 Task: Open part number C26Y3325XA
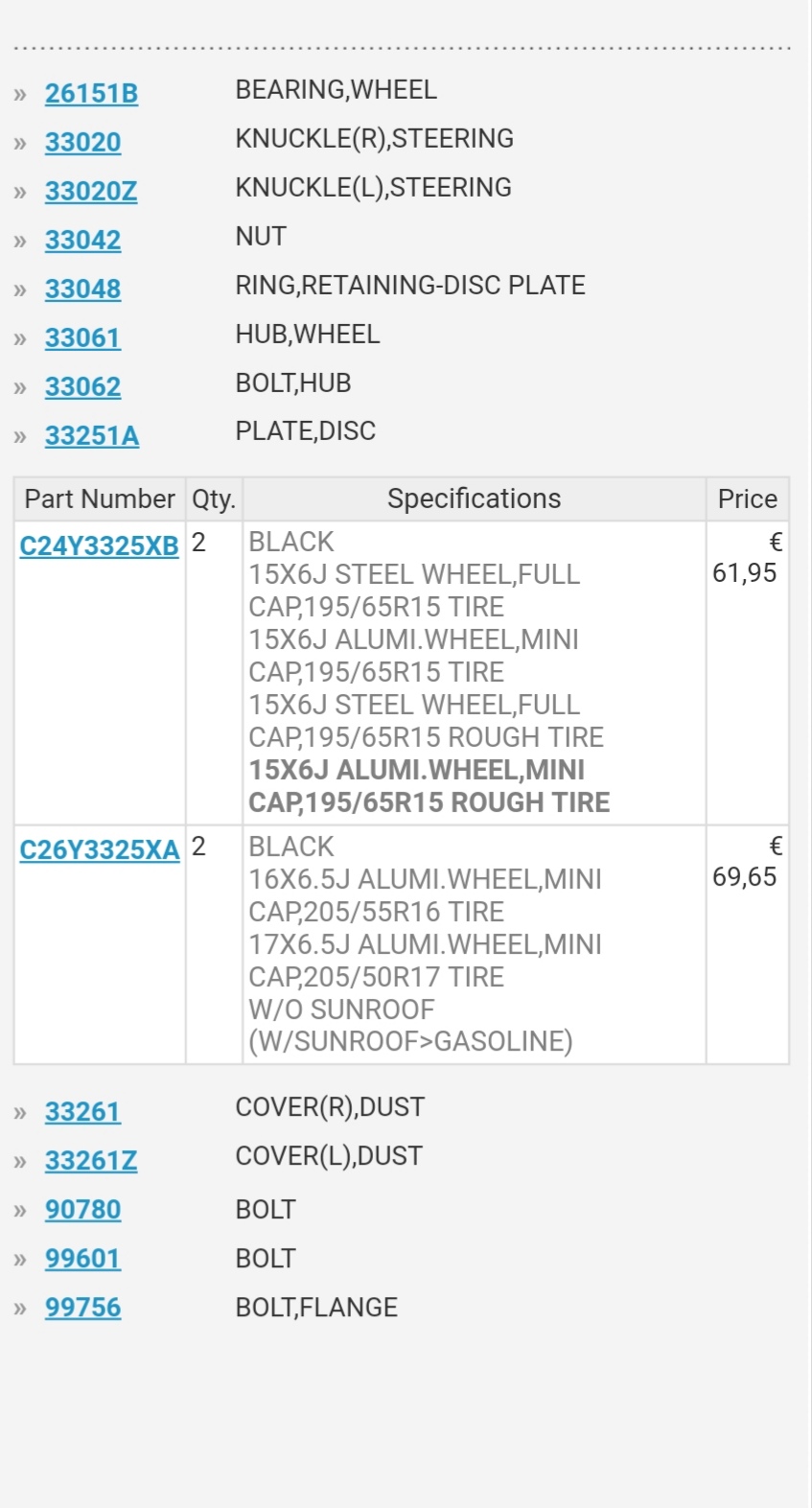(x=100, y=849)
